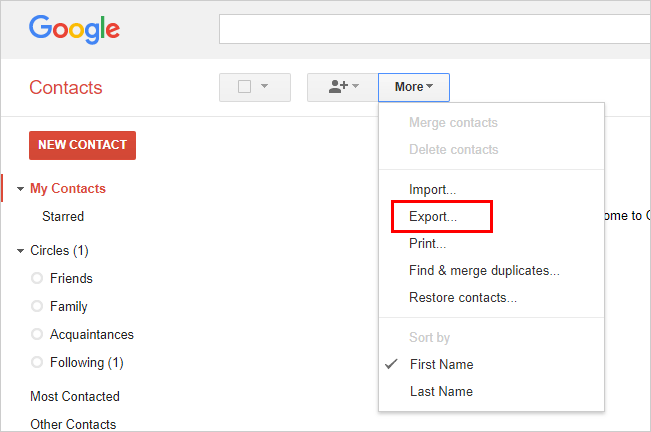Image resolution: width=651 pixels, height=432 pixels.
Task: Select the Acquaintances circle icon
Action: coord(37,334)
